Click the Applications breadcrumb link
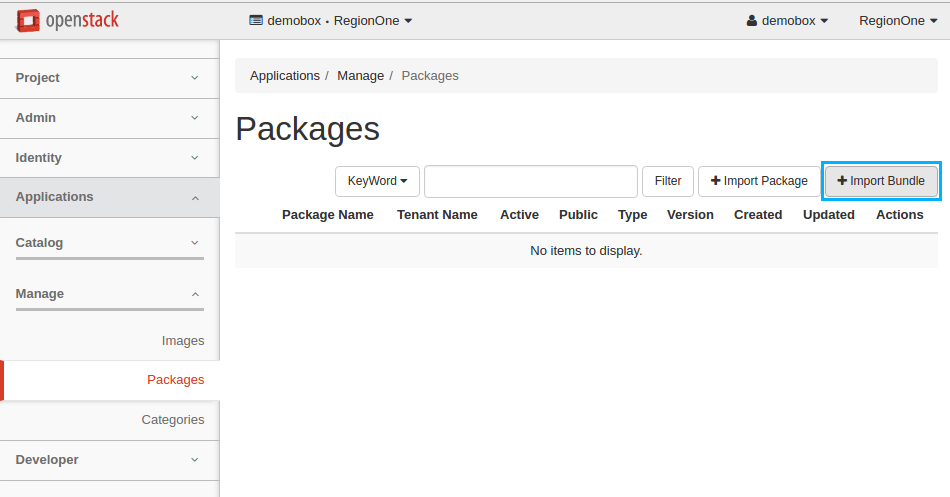Screen dimensions: 950x497 tap(284, 76)
